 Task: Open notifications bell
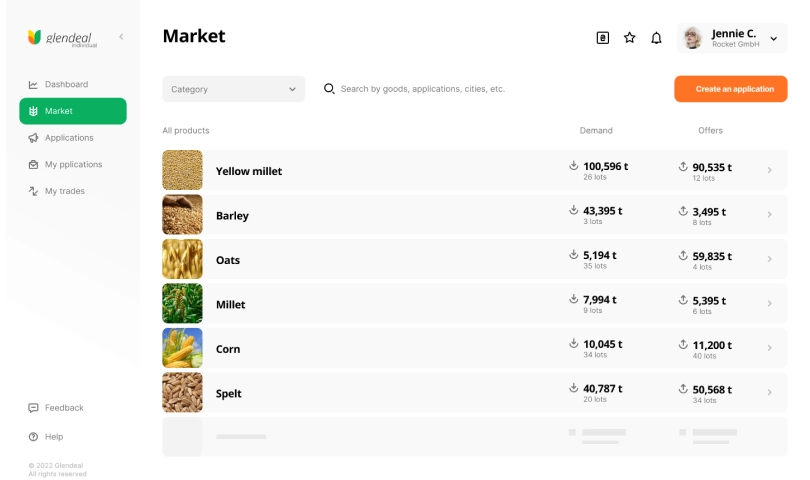(656, 38)
